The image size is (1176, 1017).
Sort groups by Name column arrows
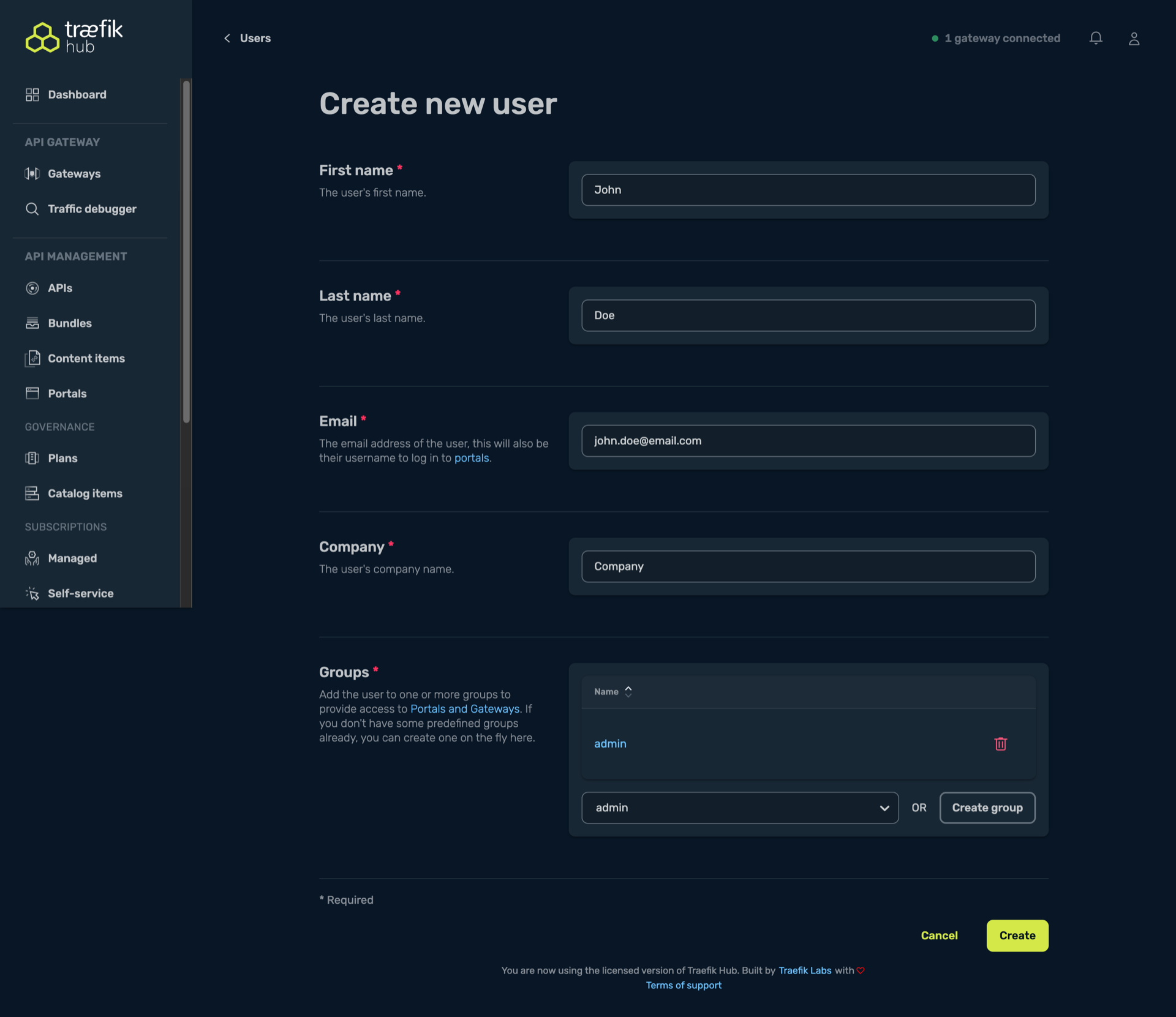coord(628,692)
